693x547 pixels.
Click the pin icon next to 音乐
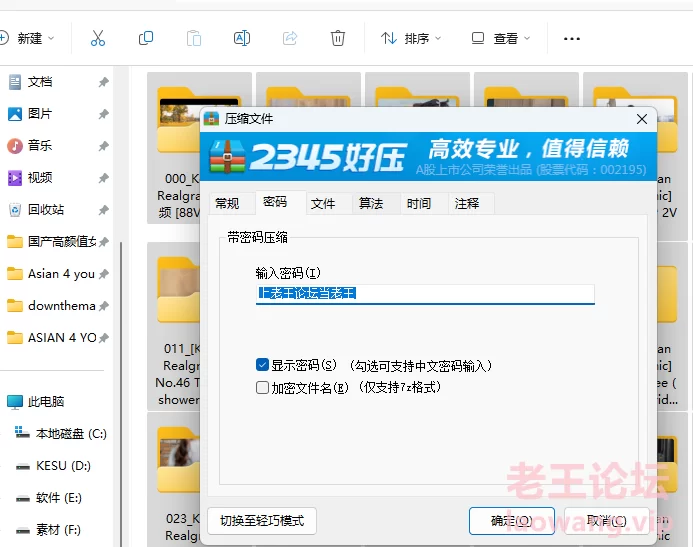point(103,146)
